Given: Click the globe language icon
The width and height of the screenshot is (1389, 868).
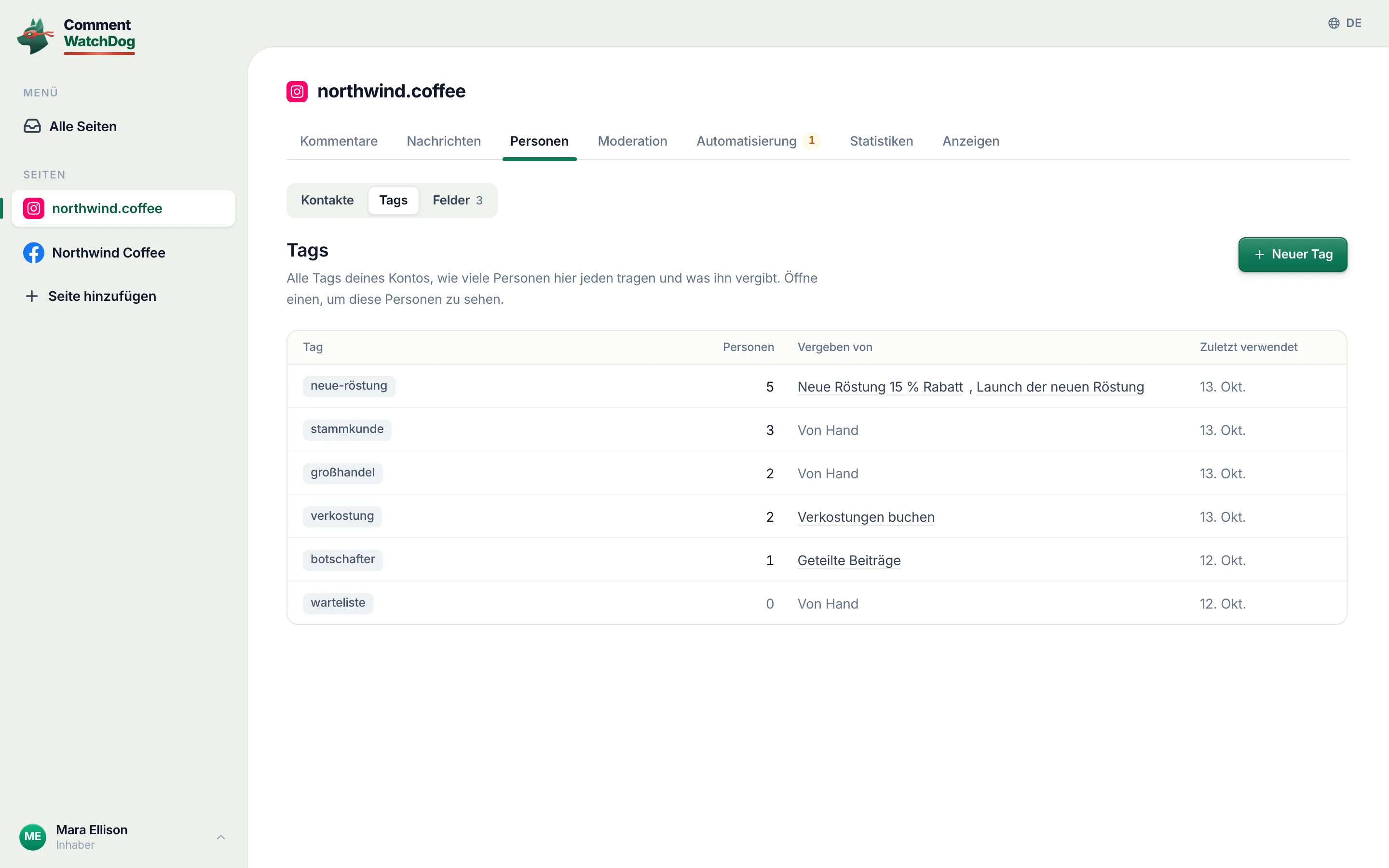Looking at the screenshot, I should 1334,23.
